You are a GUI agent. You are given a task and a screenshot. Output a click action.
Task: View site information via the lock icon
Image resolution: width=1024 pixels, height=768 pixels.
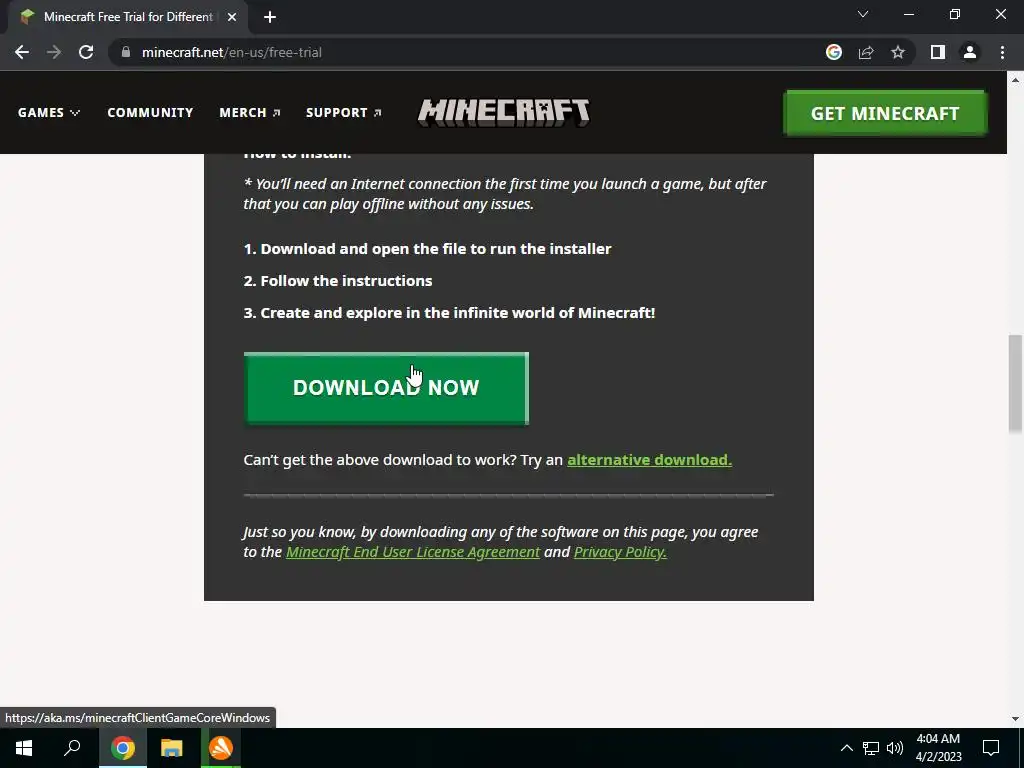(126, 52)
